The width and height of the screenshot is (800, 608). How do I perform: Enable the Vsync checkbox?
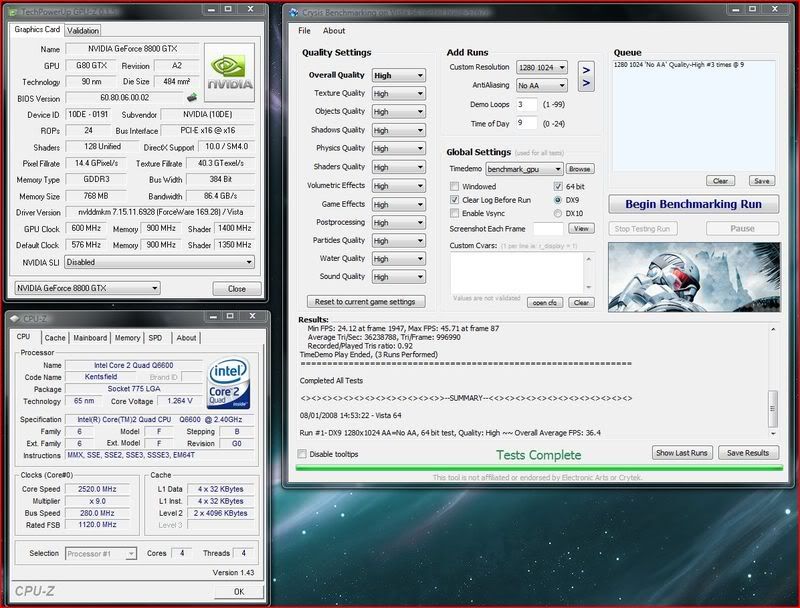(454, 213)
